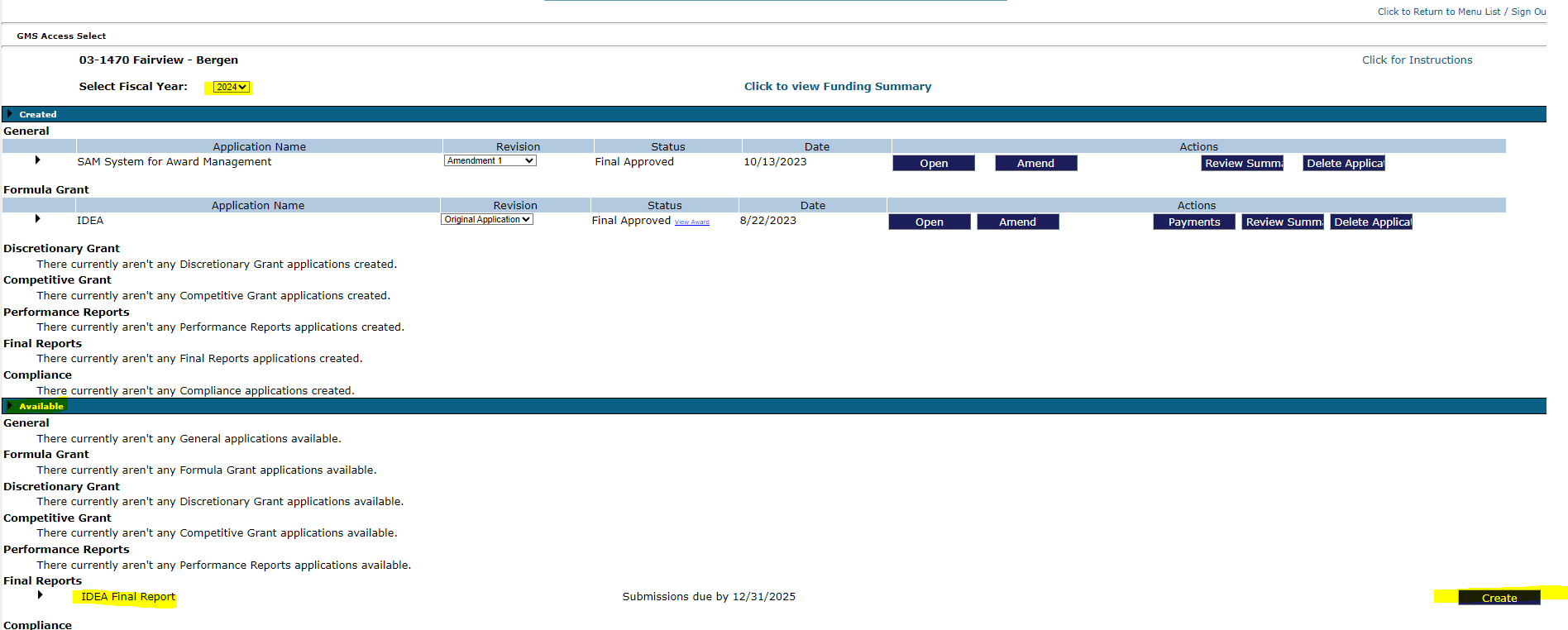Viewport: 1568px width, 630px height.
Task: Click Final Approved status of SAM System
Action: (x=634, y=161)
